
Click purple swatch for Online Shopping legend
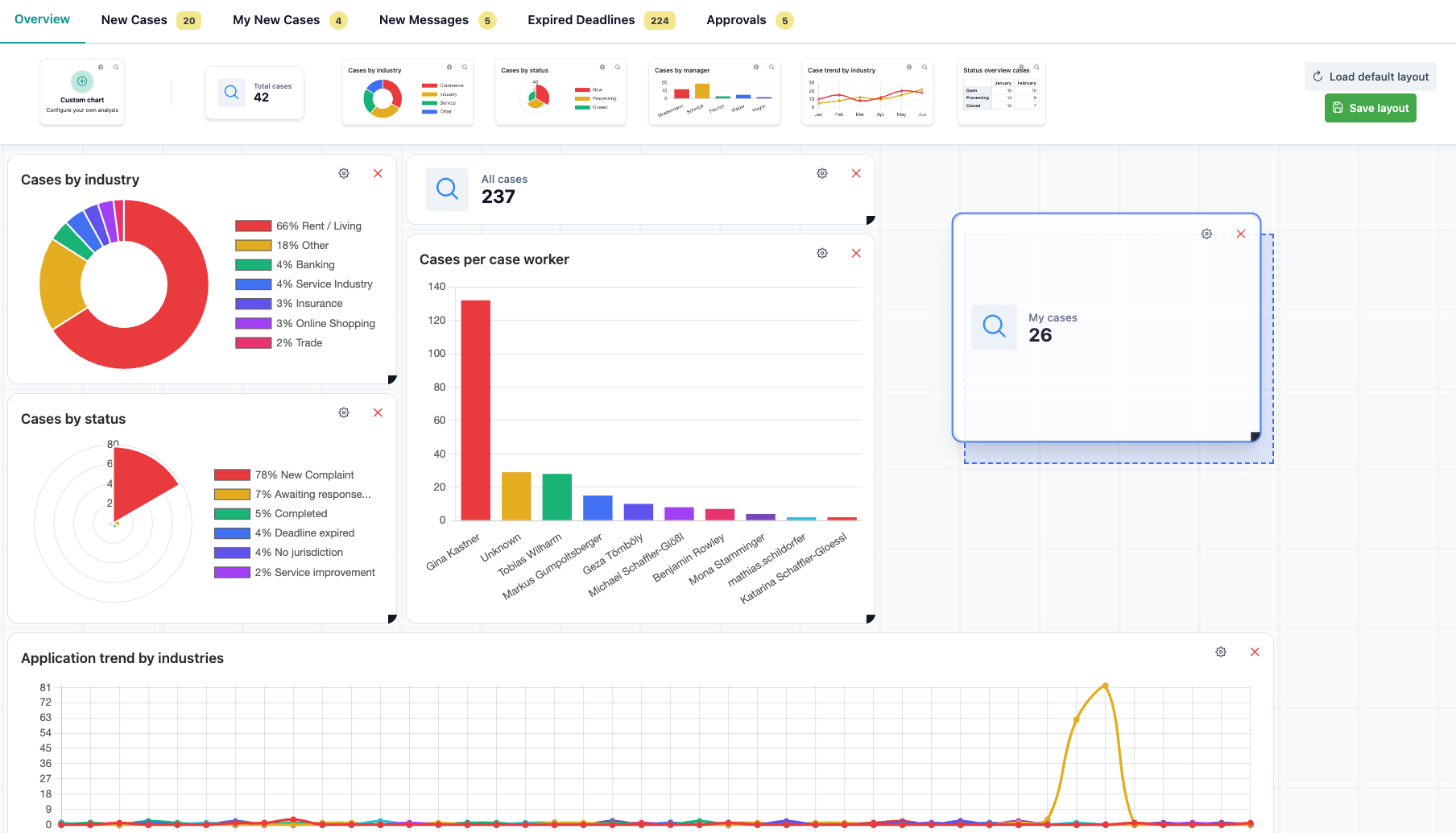click(253, 323)
